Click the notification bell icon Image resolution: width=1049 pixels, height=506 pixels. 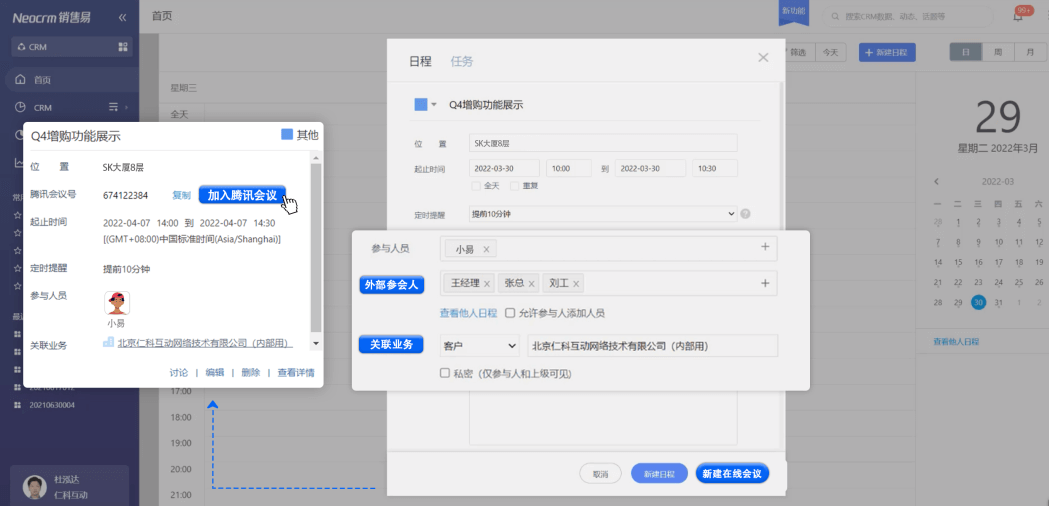pos(1018,16)
